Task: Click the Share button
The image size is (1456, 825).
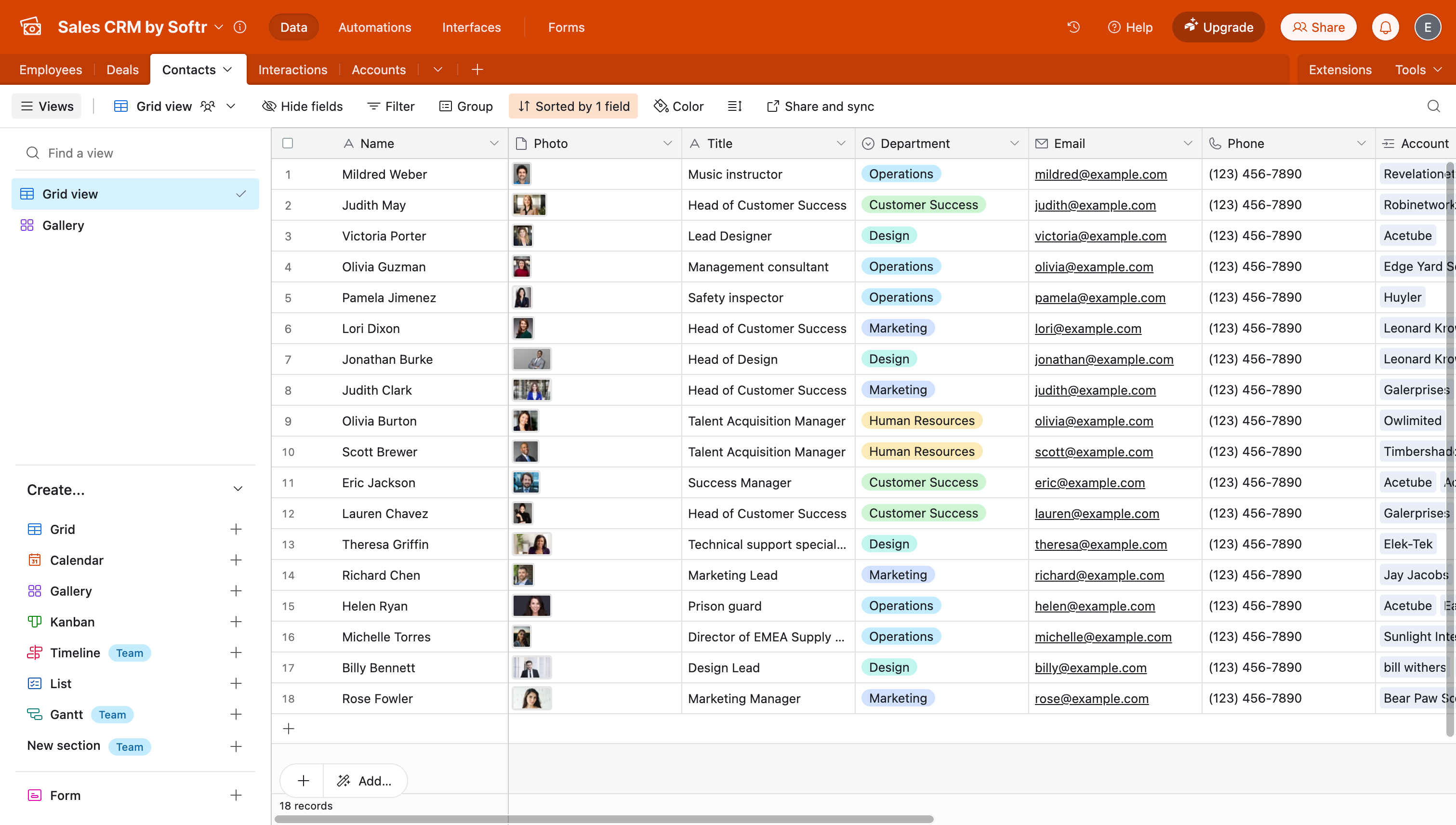Action: [1318, 27]
